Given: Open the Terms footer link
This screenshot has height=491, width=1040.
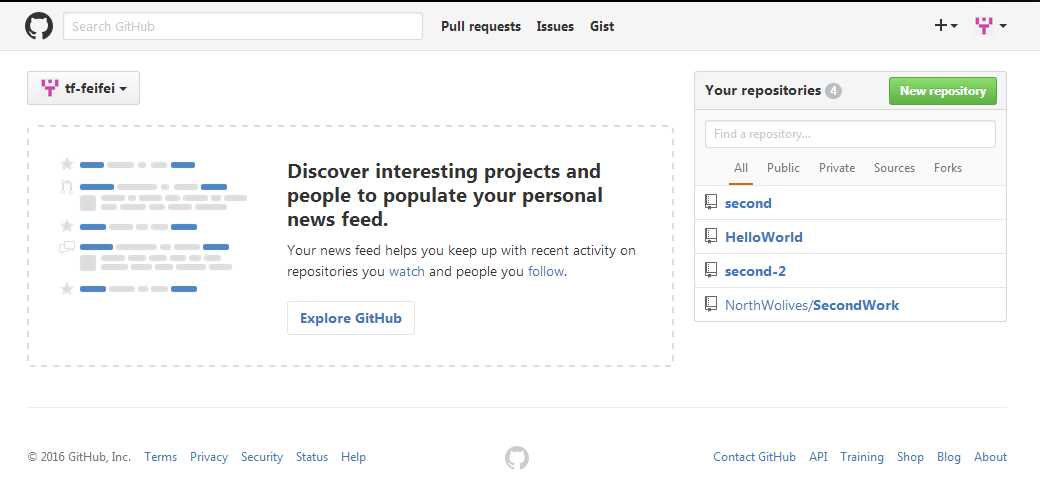Looking at the screenshot, I should coord(161,457).
